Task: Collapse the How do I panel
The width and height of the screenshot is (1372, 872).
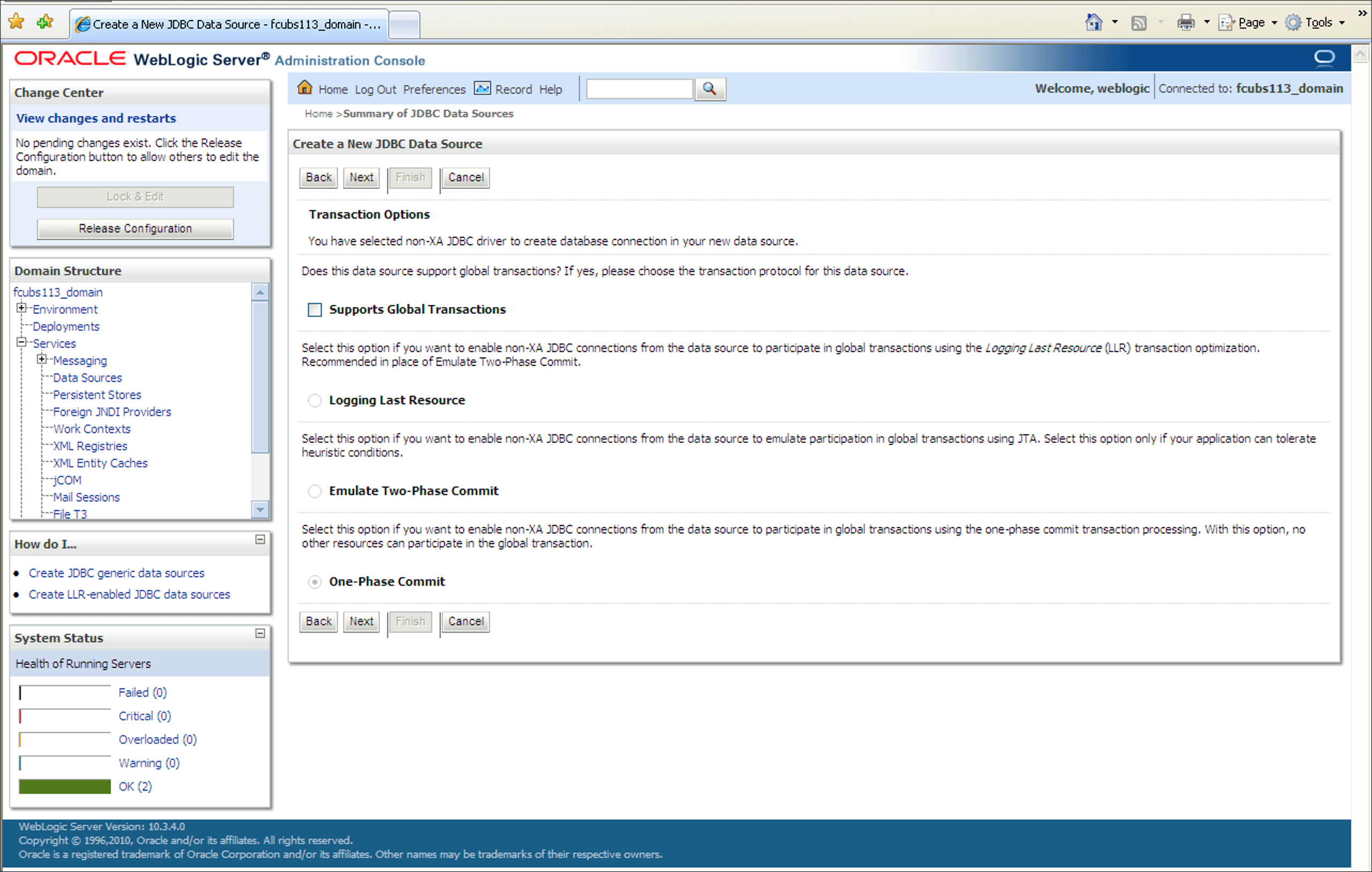Action: click(x=260, y=539)
